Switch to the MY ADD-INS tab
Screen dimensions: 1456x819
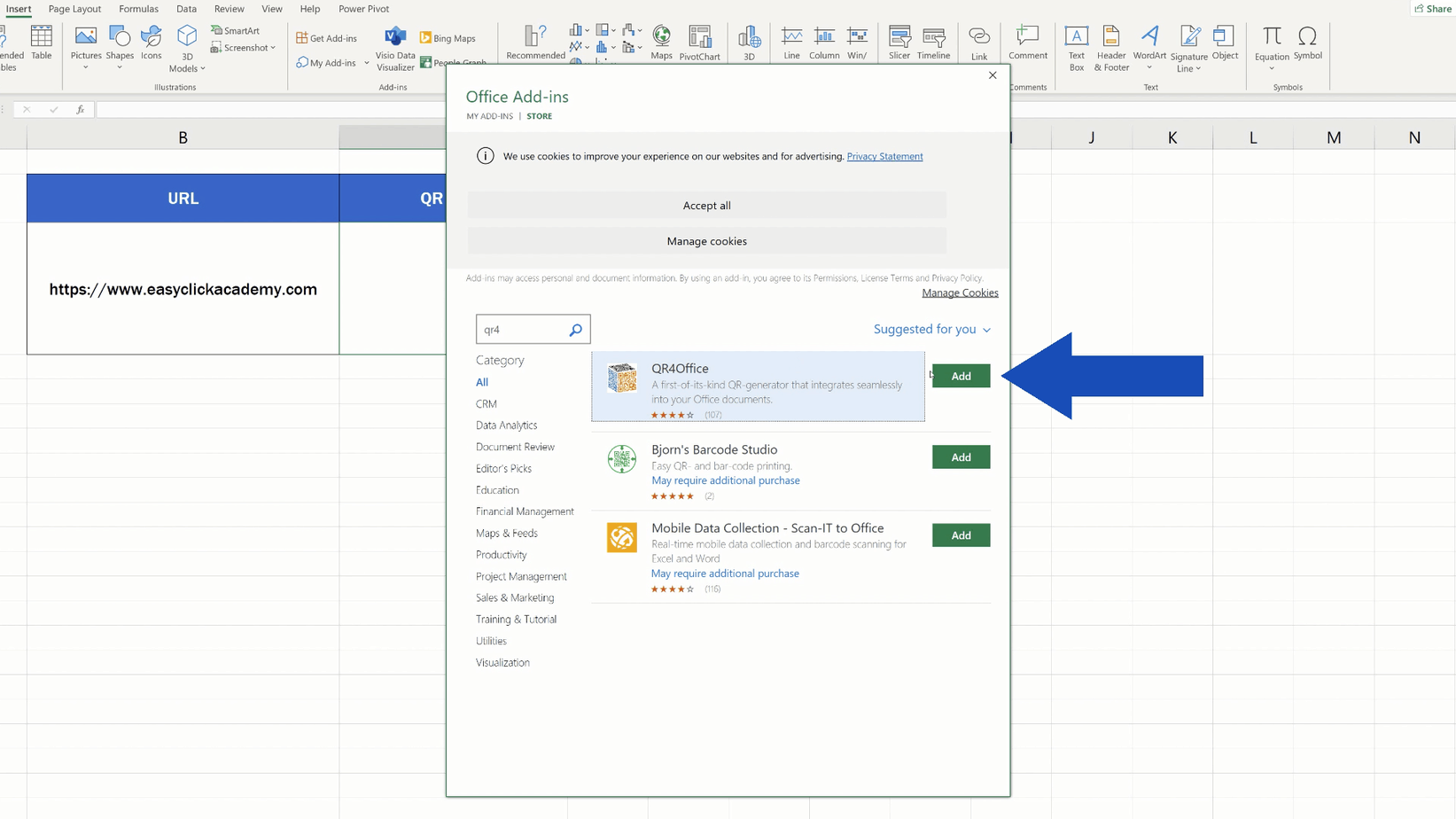coord(489,116)
